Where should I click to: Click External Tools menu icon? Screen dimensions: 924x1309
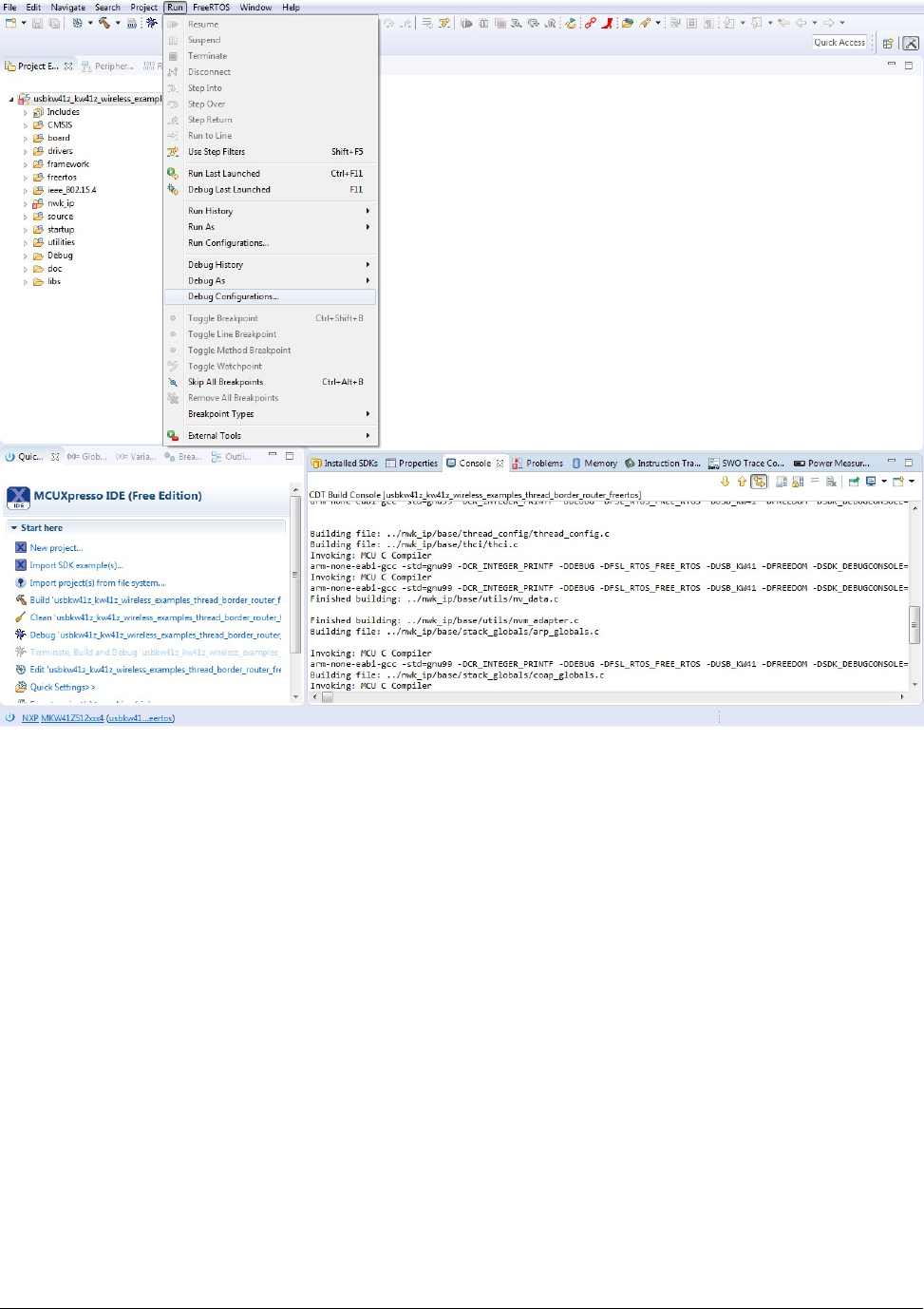tap(173, 435)
